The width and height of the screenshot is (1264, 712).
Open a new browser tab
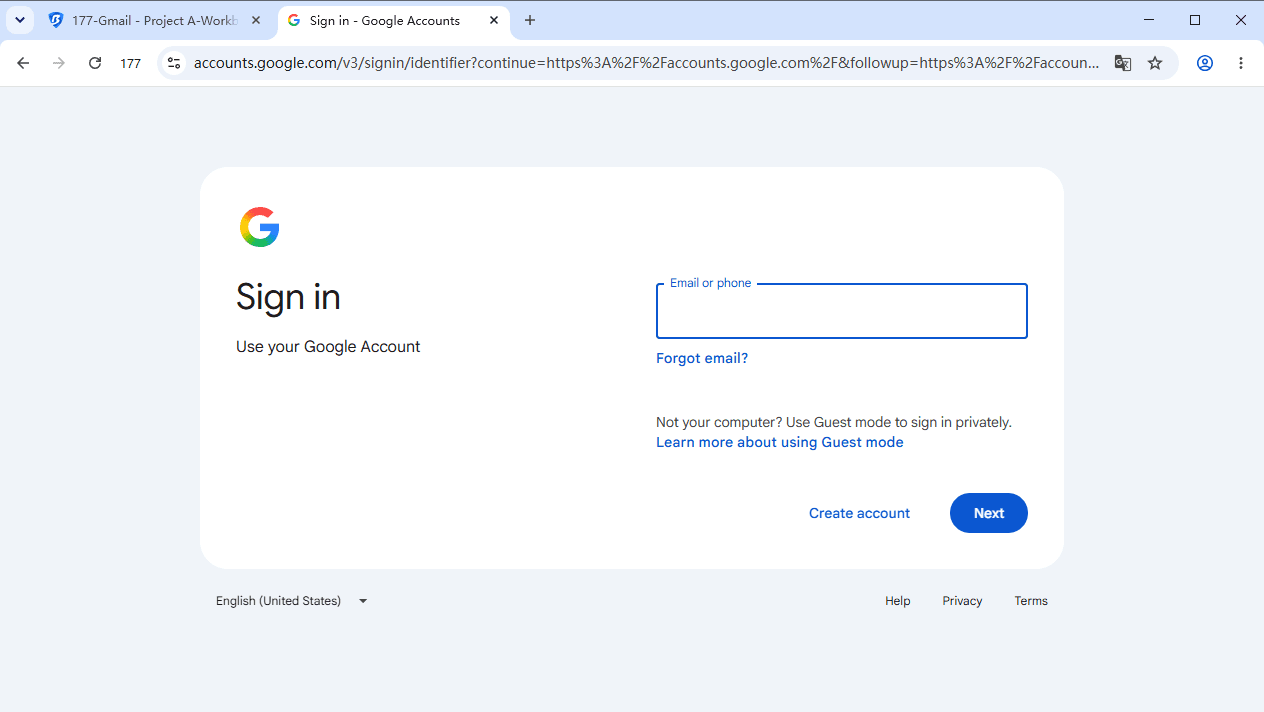pos(530,20)
